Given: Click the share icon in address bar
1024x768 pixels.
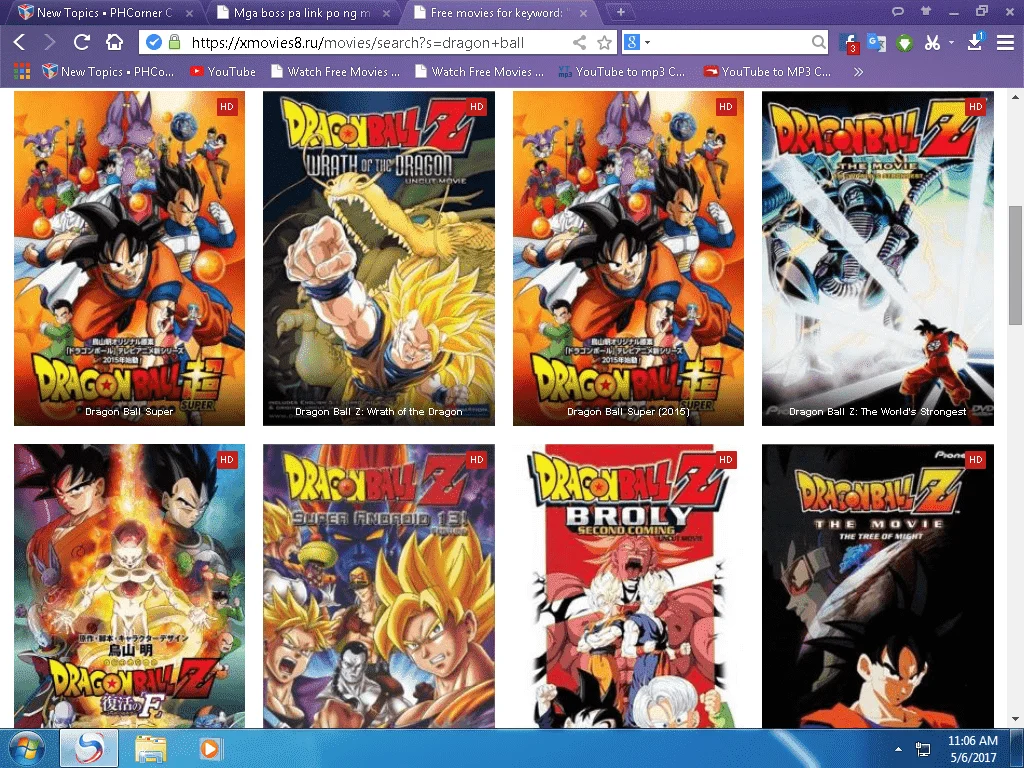Looking at the screenshot, I should (579, 43).
